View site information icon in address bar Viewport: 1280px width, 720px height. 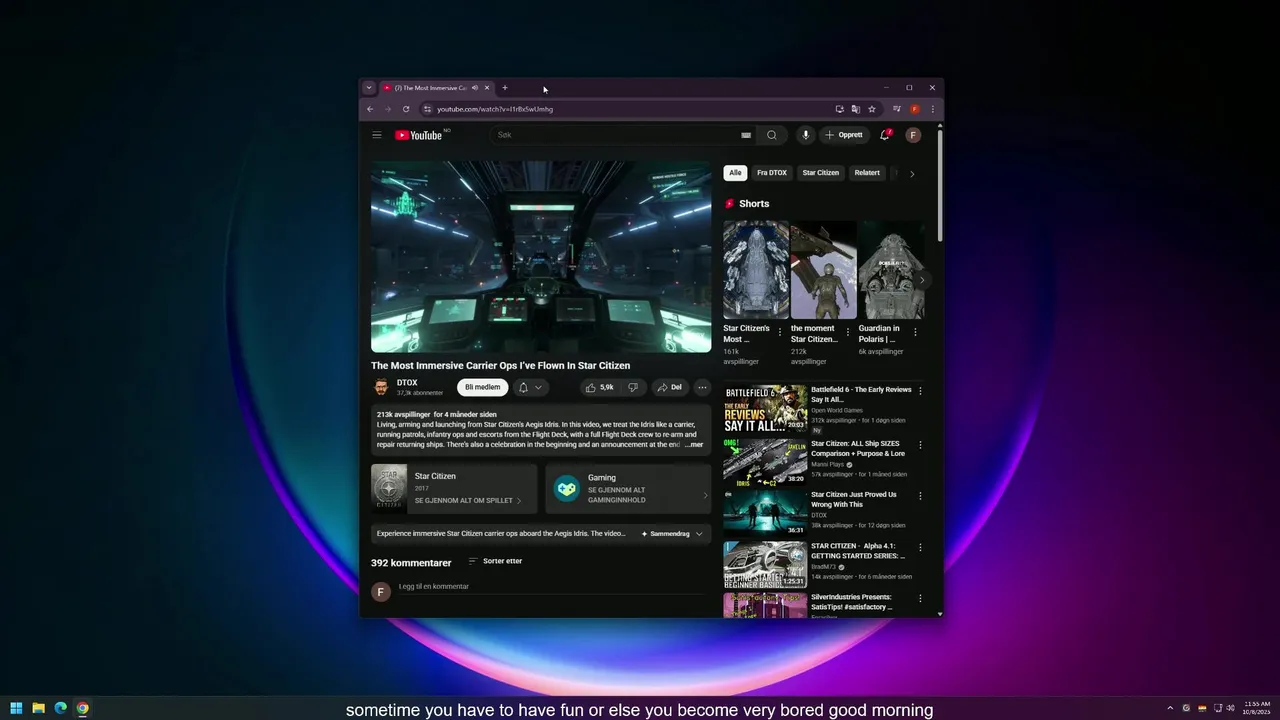[x=427, y=109]
